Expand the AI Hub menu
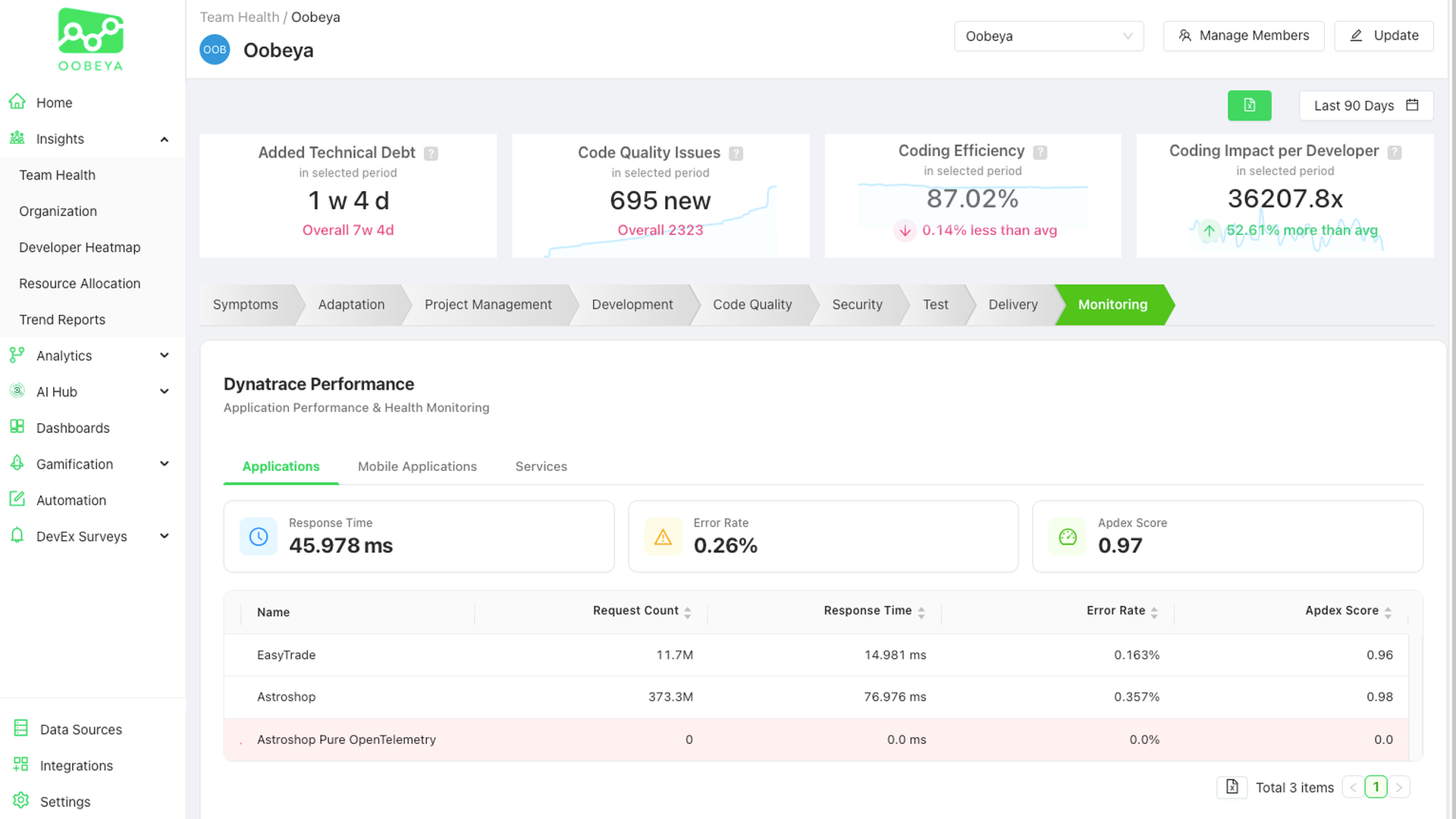Screen dimensions: 1456x819 point(165,392)
